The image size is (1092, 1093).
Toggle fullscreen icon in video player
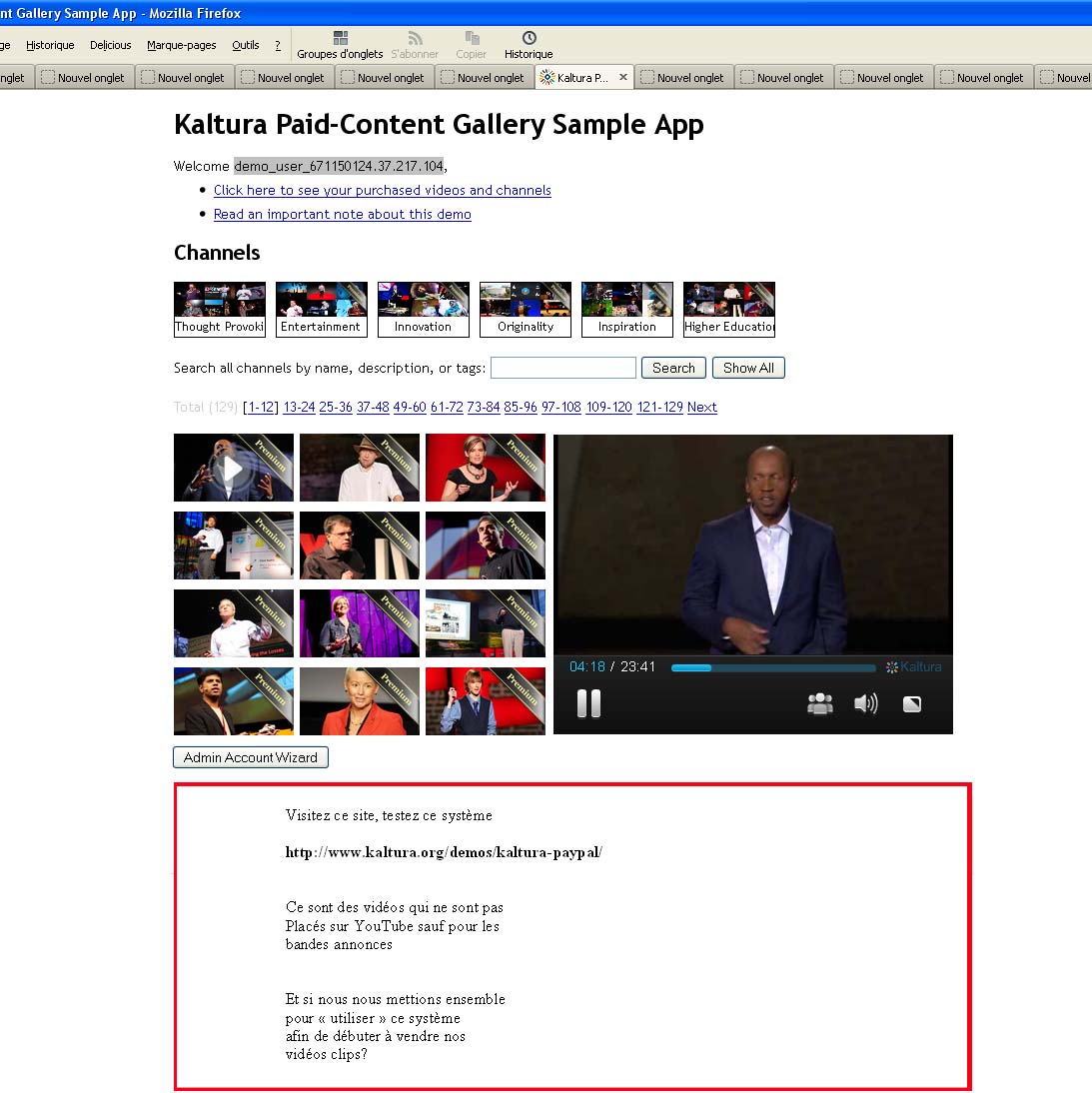click(x=911, y=704)
